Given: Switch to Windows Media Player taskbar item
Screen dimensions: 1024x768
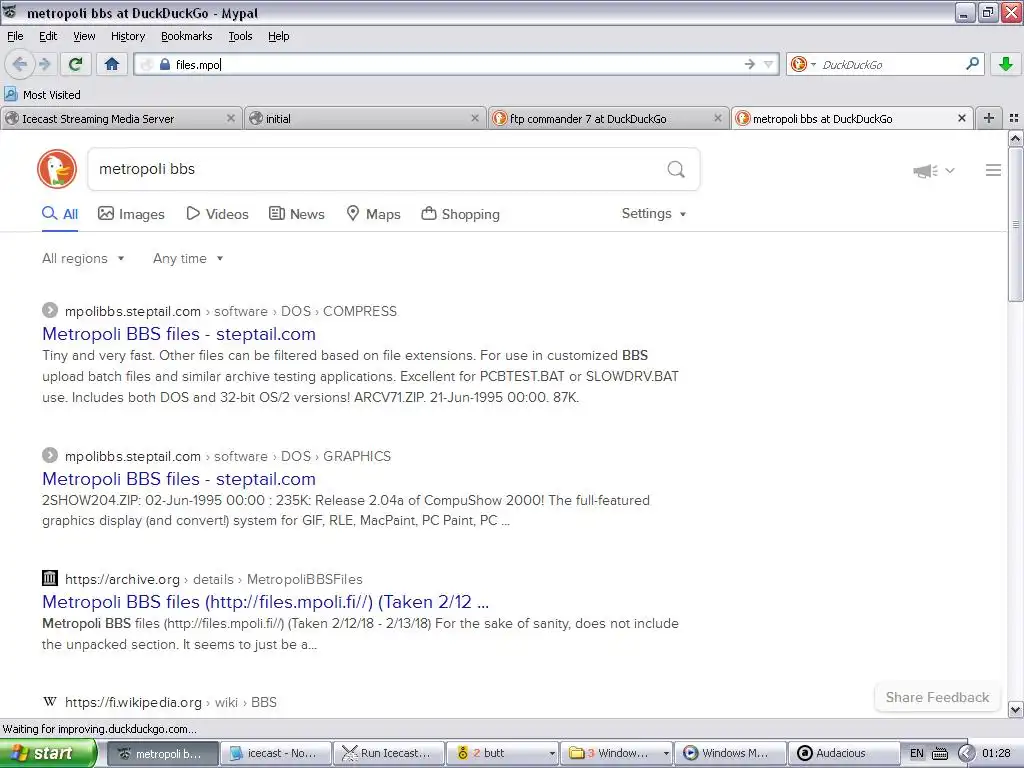Looking at the screenshot, I should coord(729,753).
